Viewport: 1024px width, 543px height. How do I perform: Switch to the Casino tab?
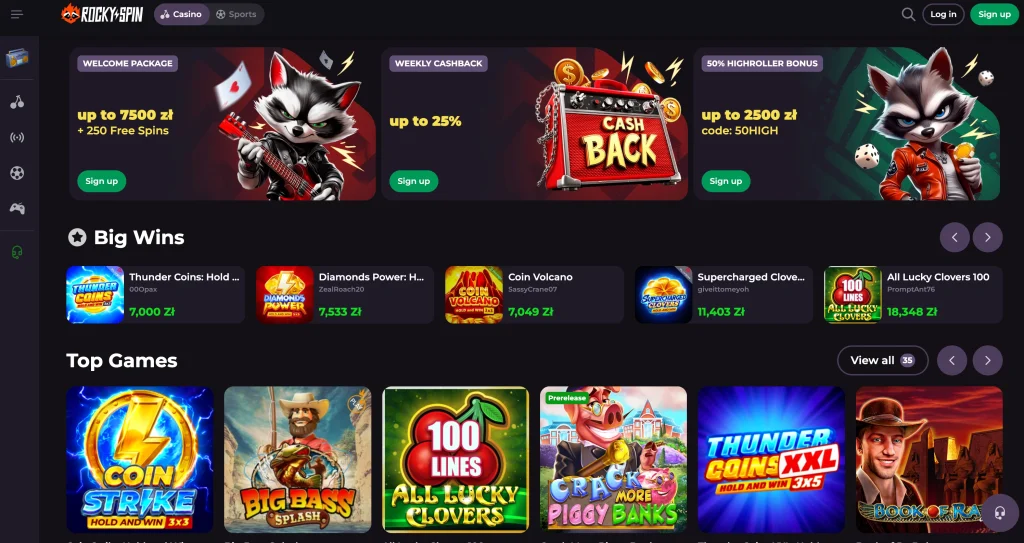click(182, 14)
